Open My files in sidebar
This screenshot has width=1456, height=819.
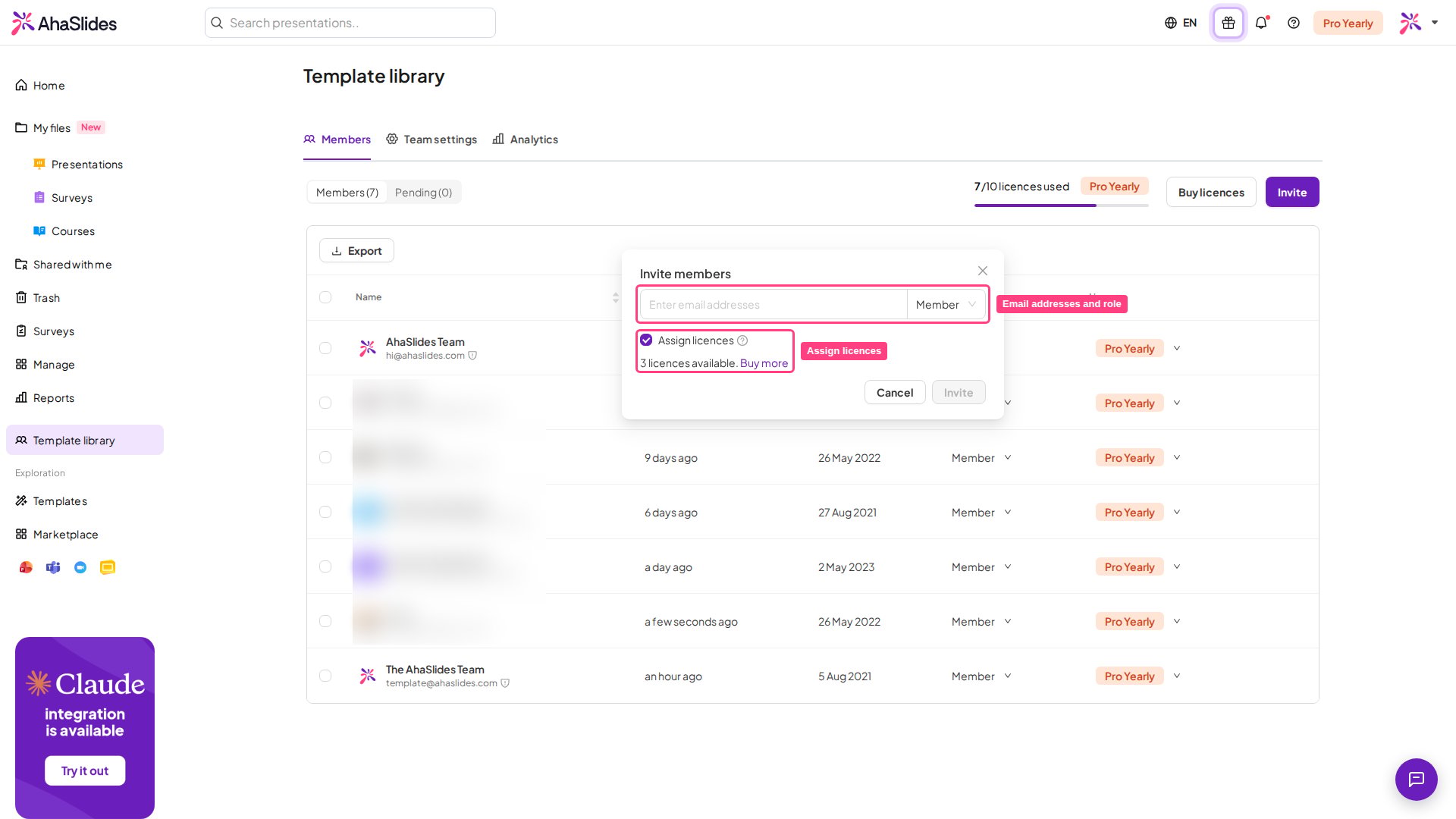(x=43, y=128)
